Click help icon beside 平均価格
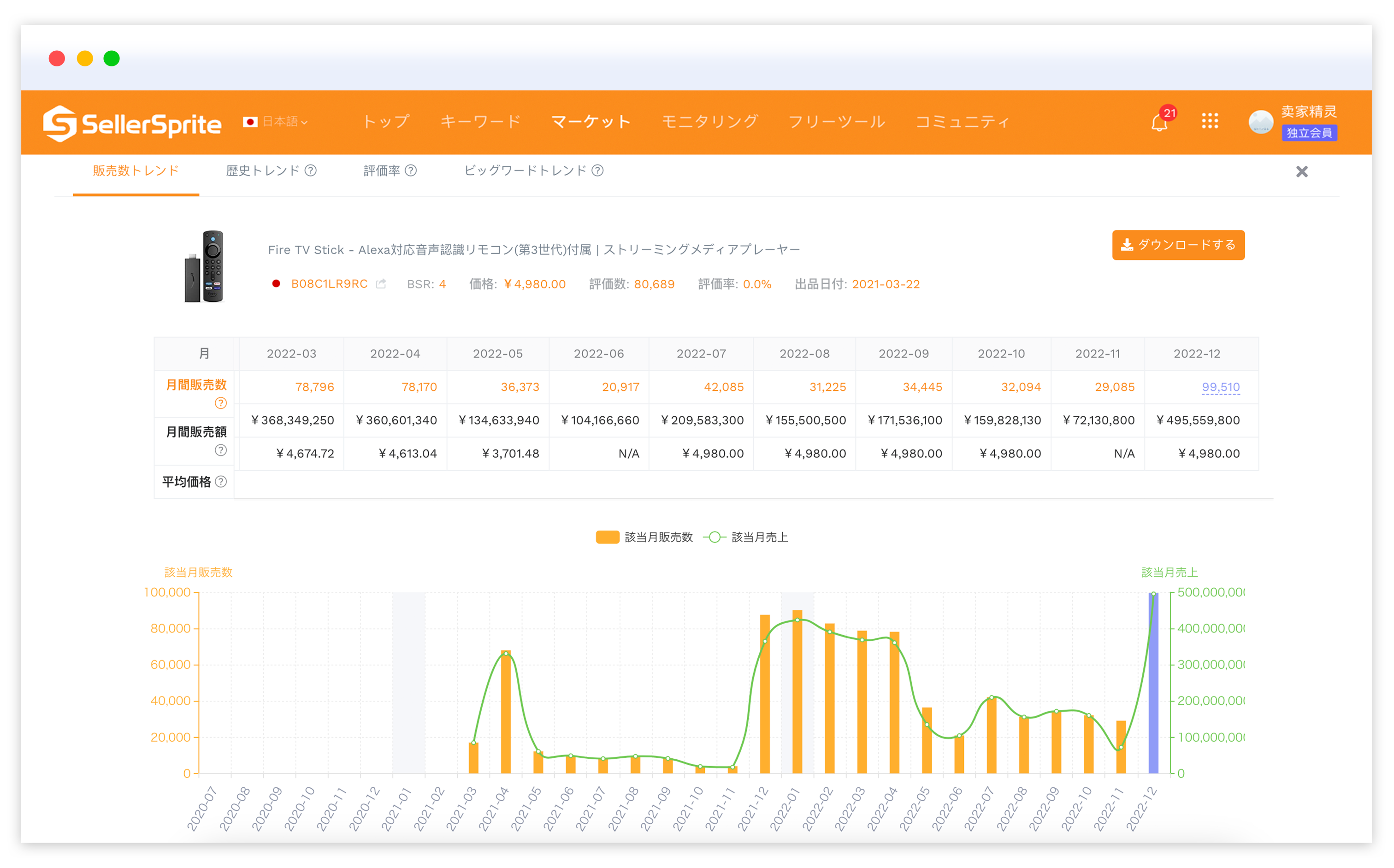 [220, 482]
